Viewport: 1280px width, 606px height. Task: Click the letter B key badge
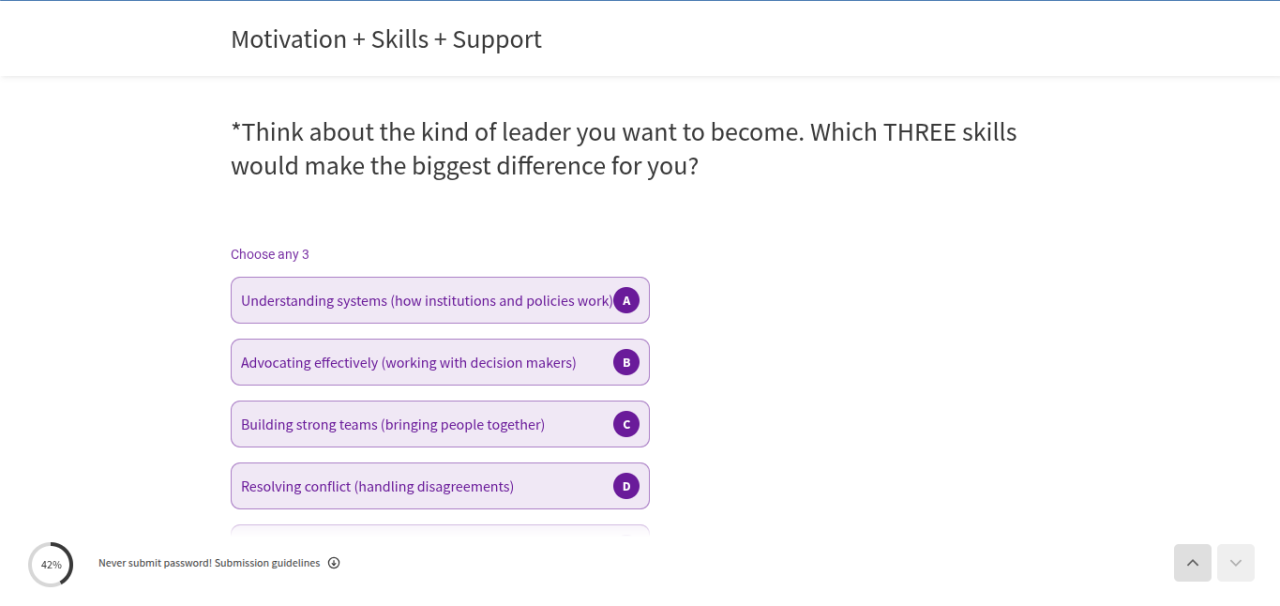(x=626, y=362)
